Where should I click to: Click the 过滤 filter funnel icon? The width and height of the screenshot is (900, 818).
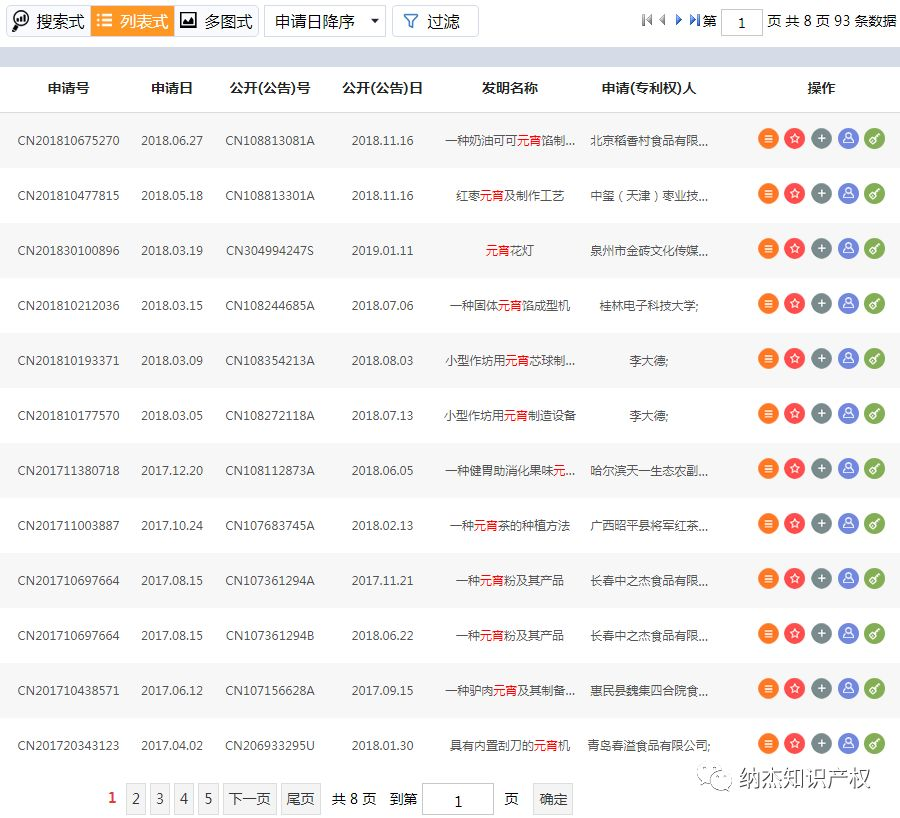pyautogui.click(x=414, y=21)
